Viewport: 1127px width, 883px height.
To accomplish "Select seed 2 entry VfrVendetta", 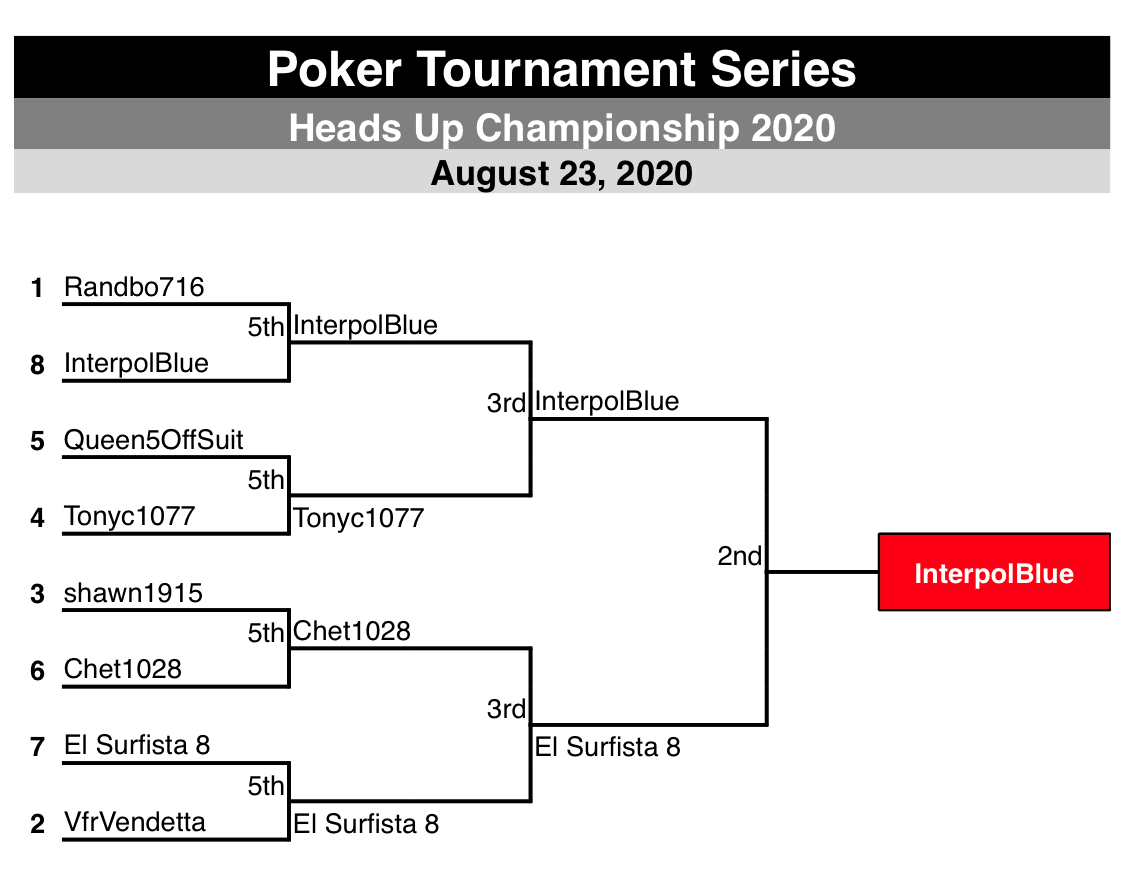I will click(135, 822).
